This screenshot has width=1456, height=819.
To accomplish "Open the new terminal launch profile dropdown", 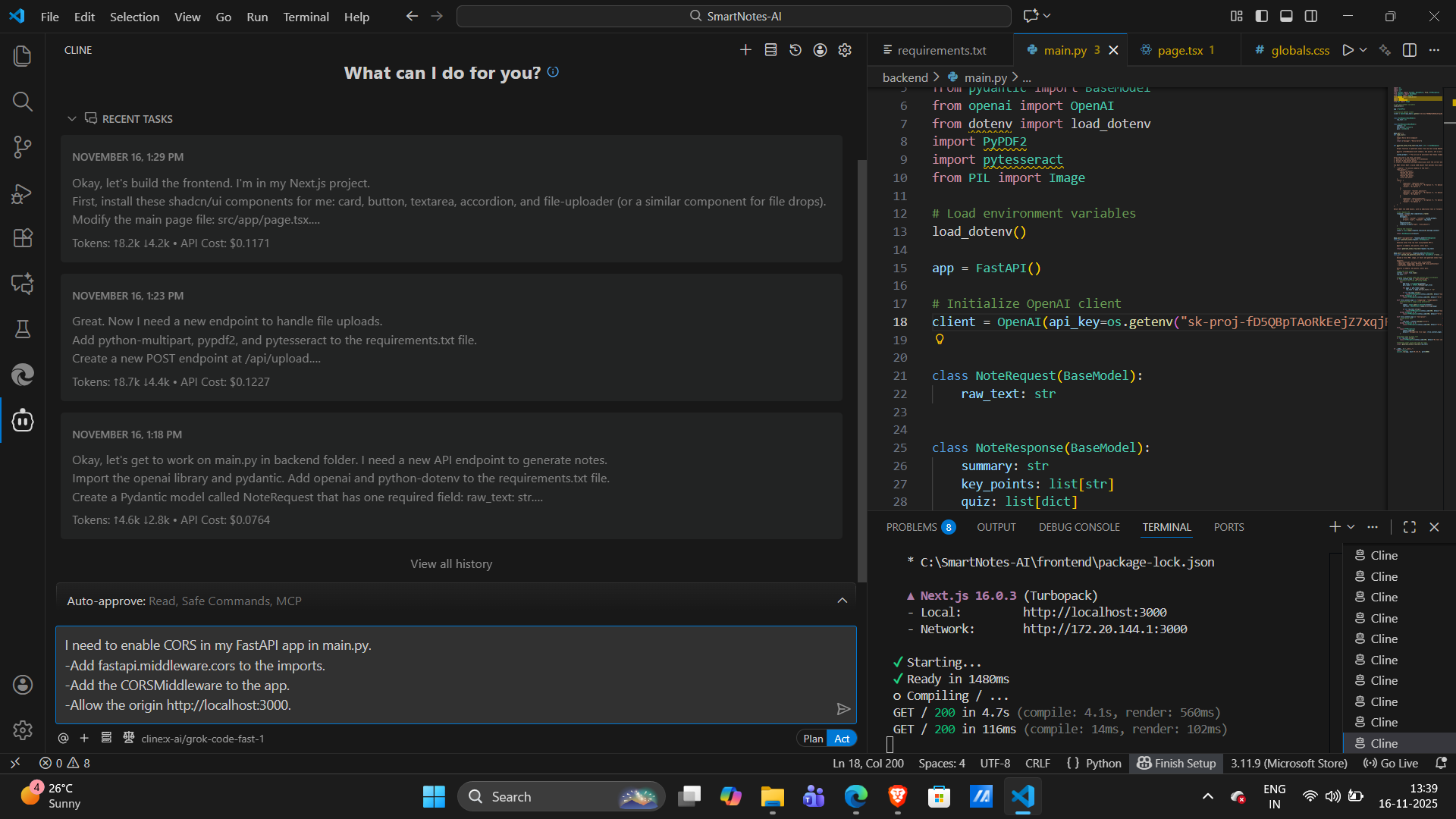I will click(1351, 527).
